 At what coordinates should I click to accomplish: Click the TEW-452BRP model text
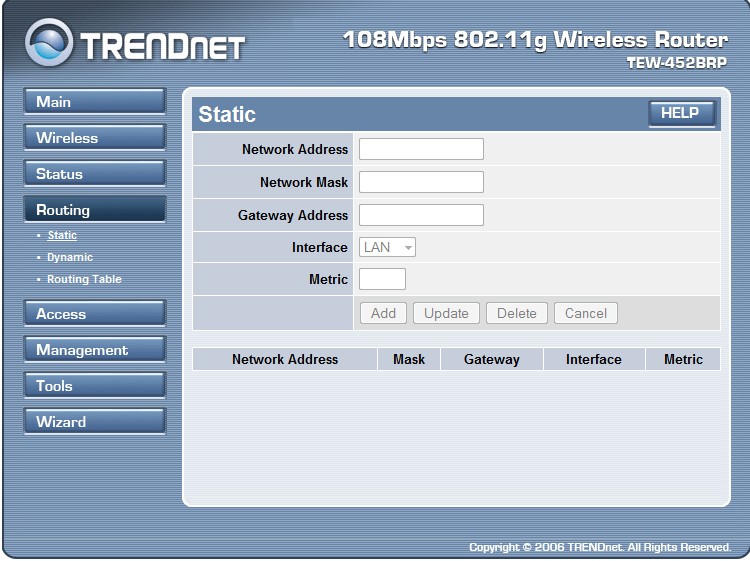coord(677,63)
